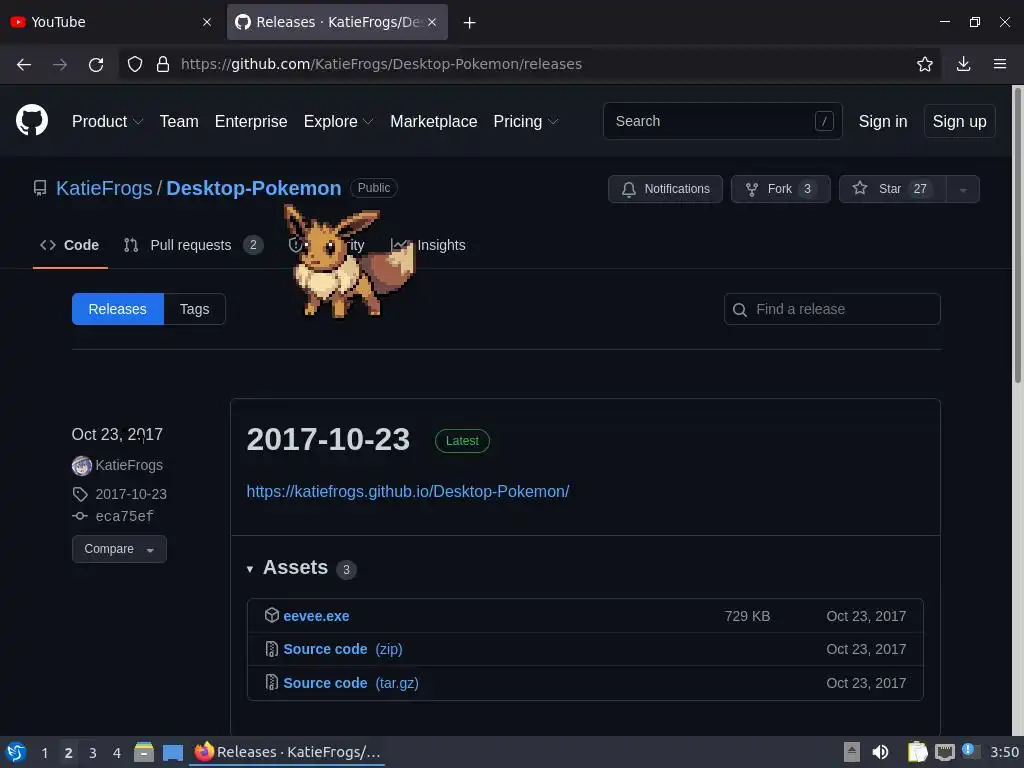Open the file manager taskbar icon
1024x768 pixels.
pos(144,752)
